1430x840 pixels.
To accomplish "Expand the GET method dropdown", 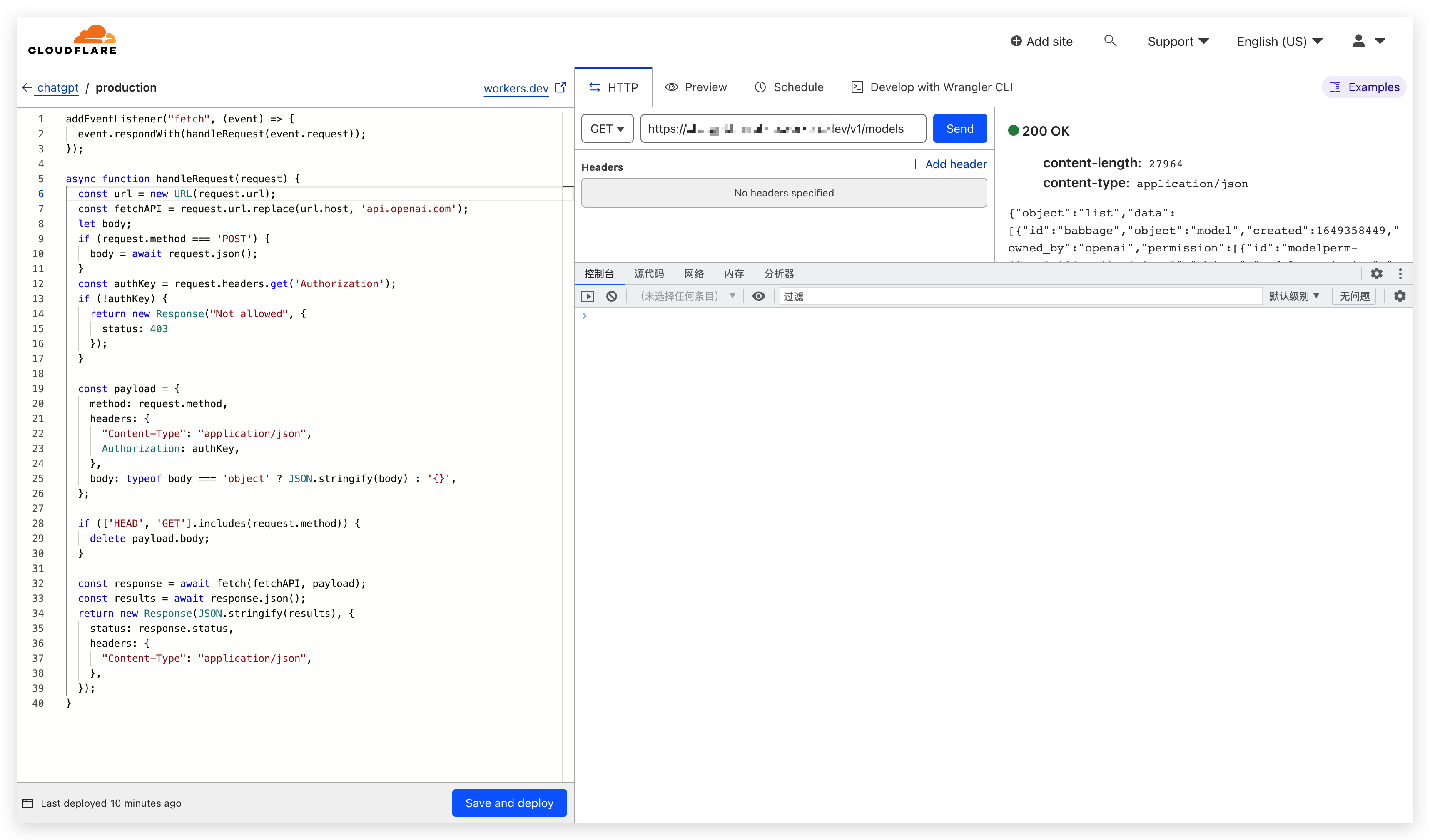I will (x=607, y=129).
